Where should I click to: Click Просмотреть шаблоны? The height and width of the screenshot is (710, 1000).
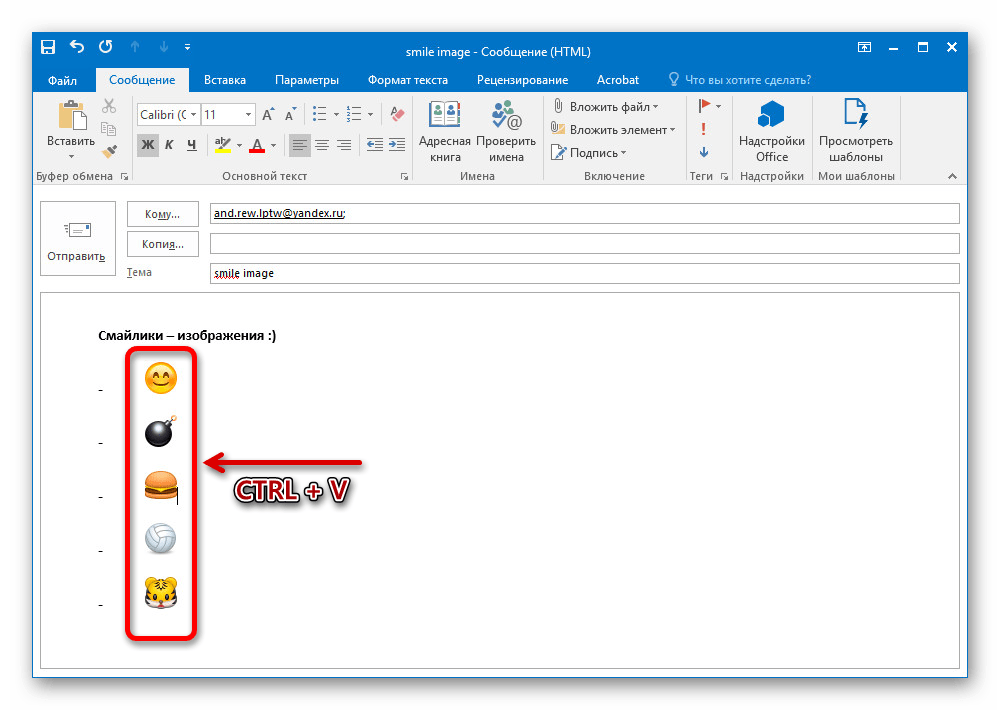(856, 131)
